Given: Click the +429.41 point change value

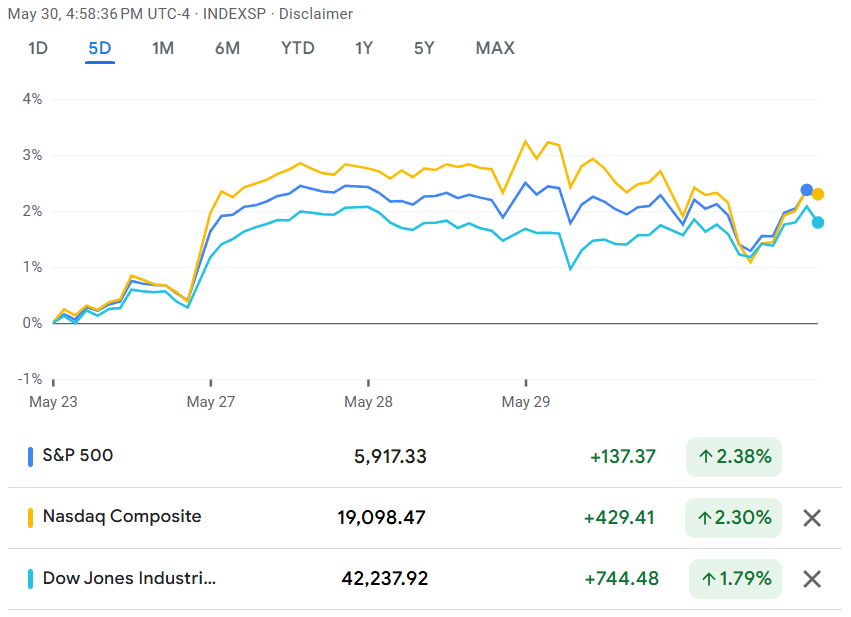Looking at the screenshot, I should pyautogui.click(x=619, y=518).
